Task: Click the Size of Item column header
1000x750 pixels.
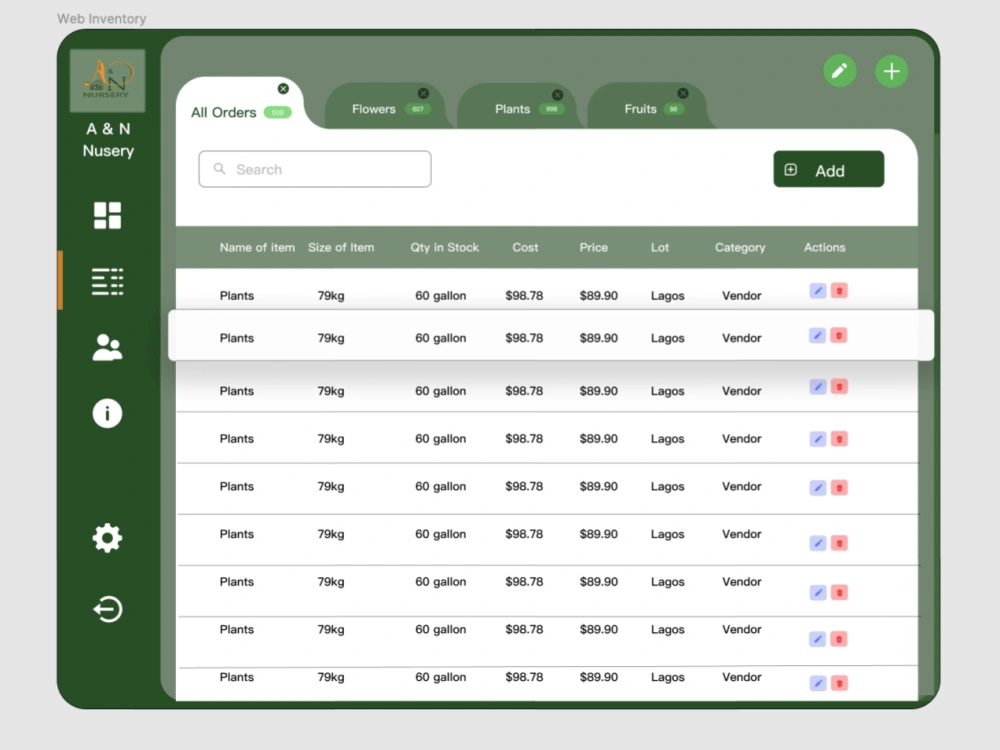Action: [341, 247]
